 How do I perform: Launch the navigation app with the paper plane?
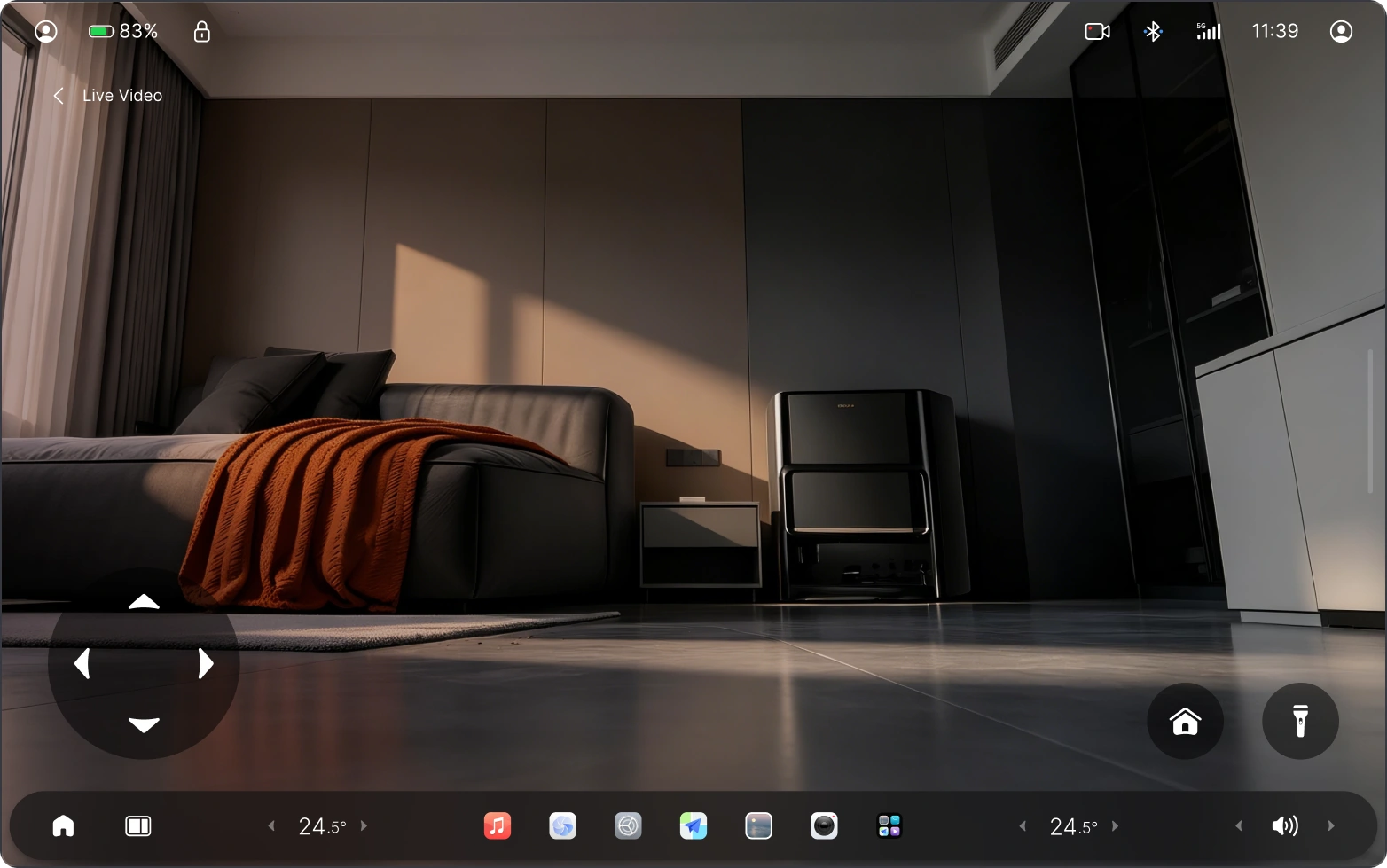[693, 826]
